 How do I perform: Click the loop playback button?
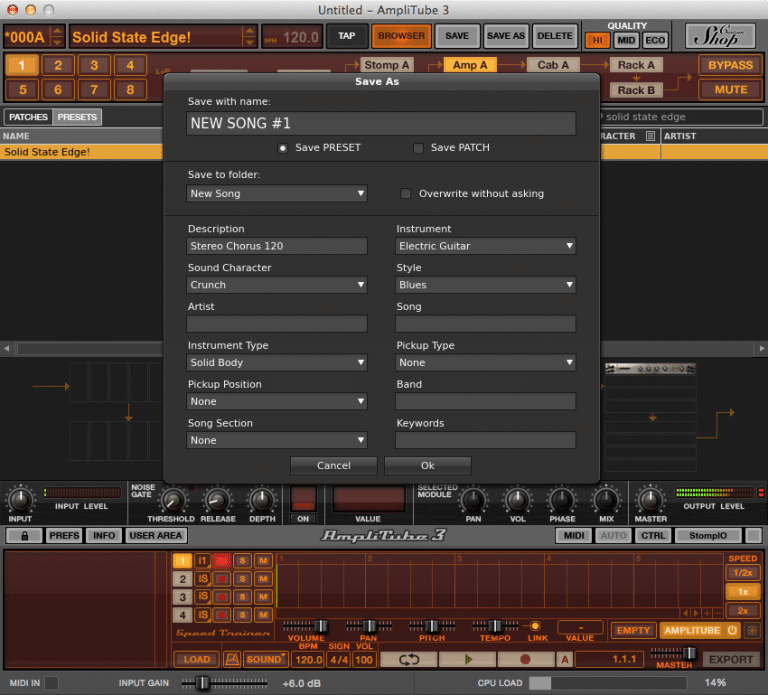(x=408, y=659)
